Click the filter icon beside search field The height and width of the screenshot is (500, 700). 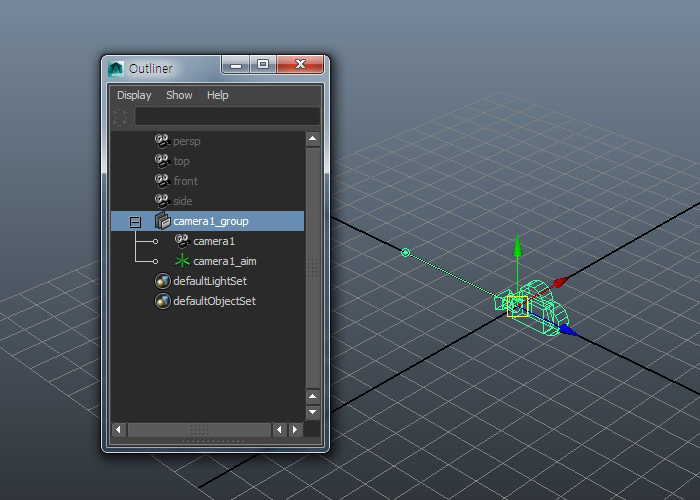(120, 117)
